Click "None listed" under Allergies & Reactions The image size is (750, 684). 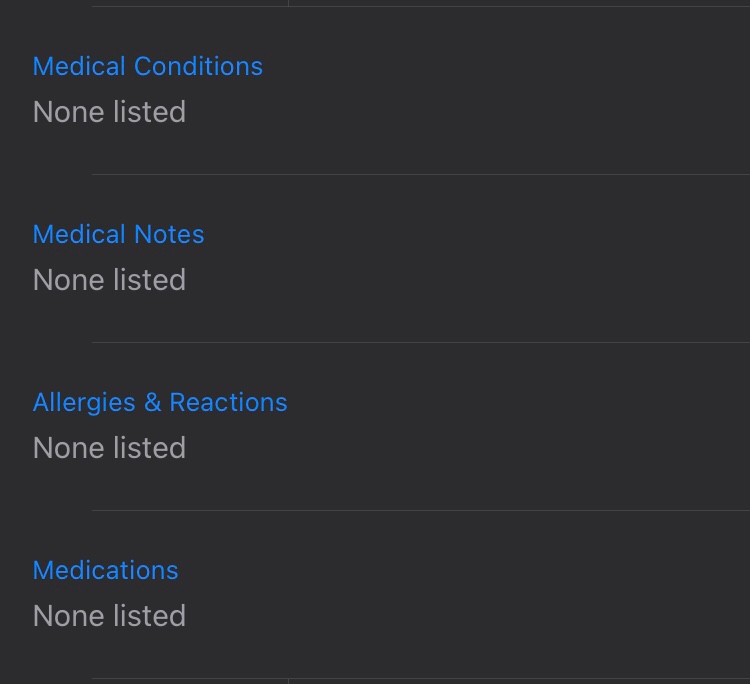[109, 448]
